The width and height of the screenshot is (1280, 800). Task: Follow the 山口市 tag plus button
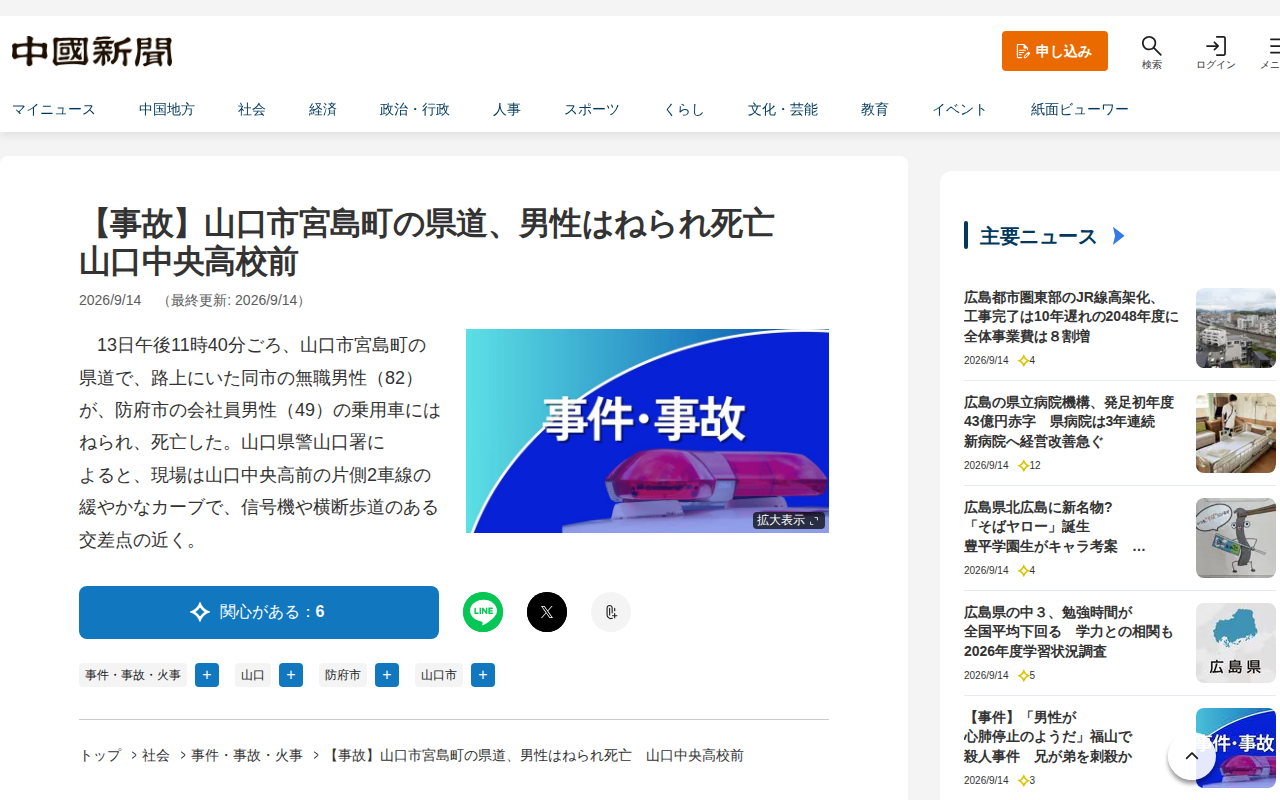[x=483, y=675]
